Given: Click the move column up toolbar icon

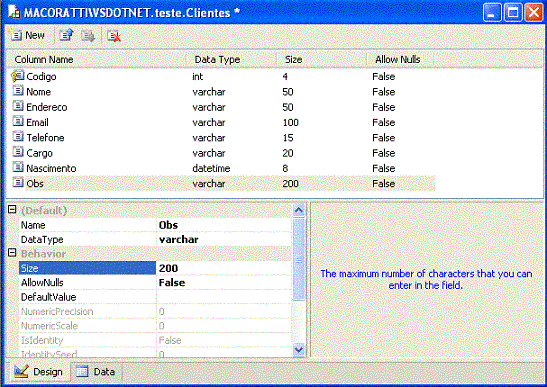Looking at the screenshot, I should tap(66, 36).
